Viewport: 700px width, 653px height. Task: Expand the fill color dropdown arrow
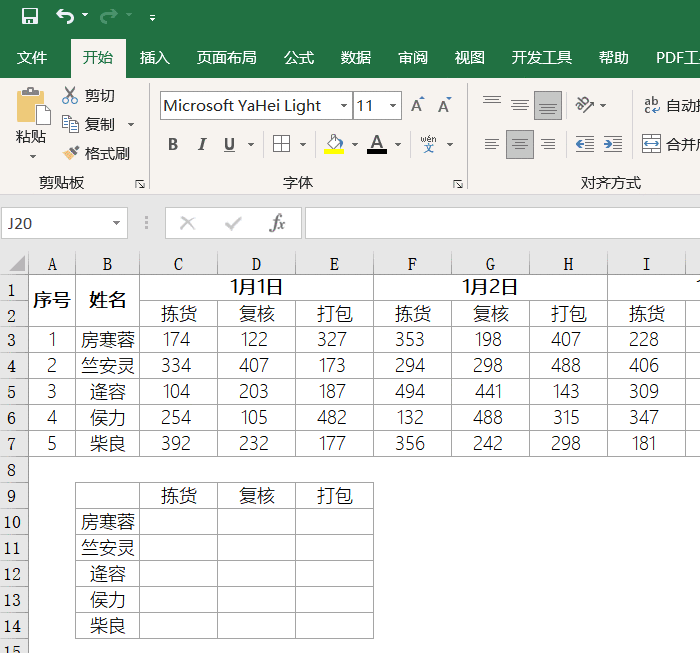[x=355, y=145]
